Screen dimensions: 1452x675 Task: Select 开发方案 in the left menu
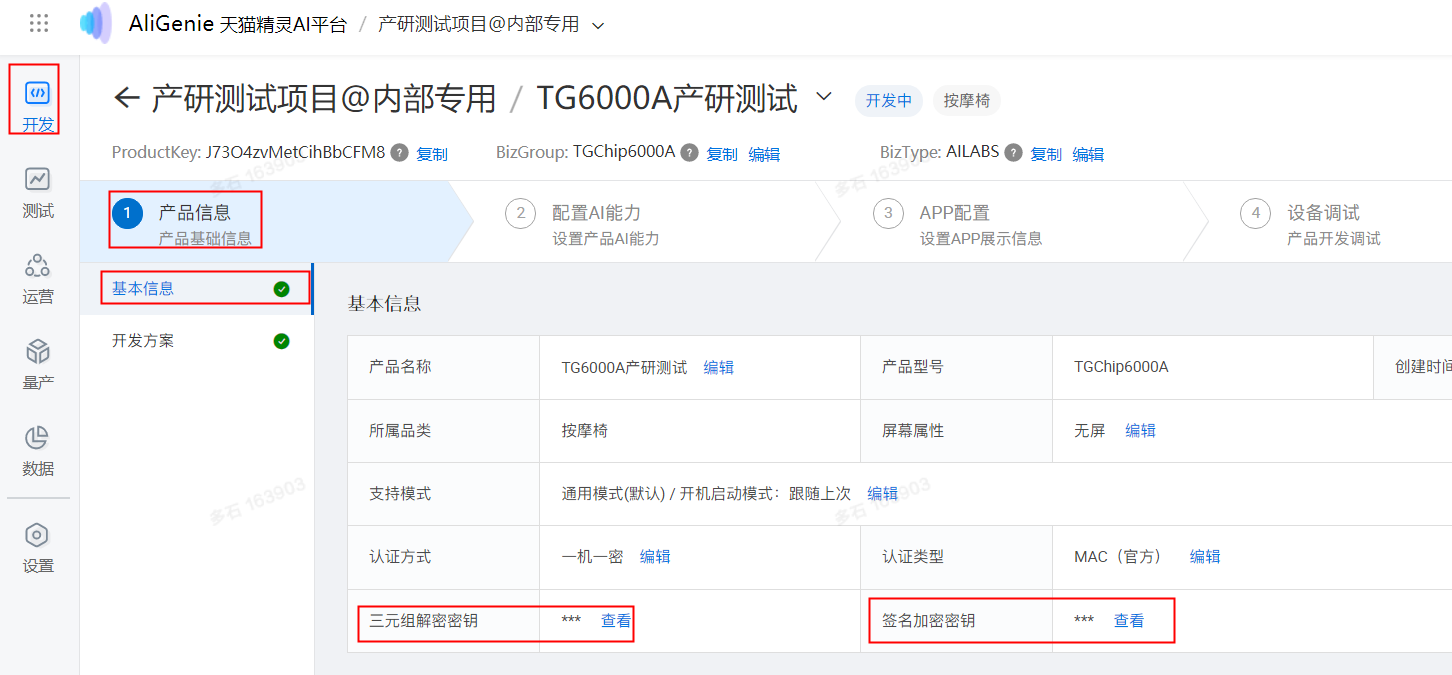tap(196, 341)
